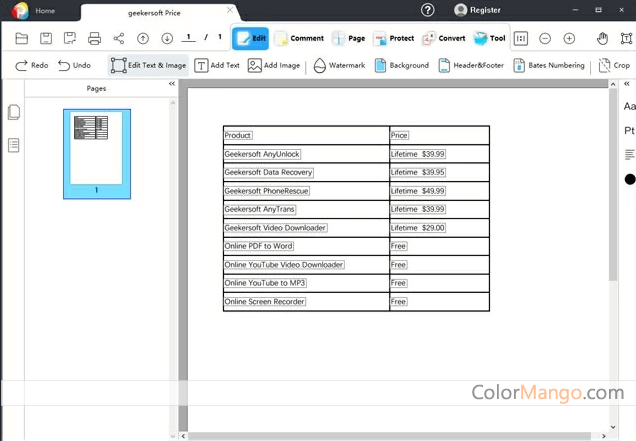Image resolution: width=636 pixels, height=441 pixels.
Task: Select 'Online YouTube to MP3' text
Action: [x=265, y=283]
